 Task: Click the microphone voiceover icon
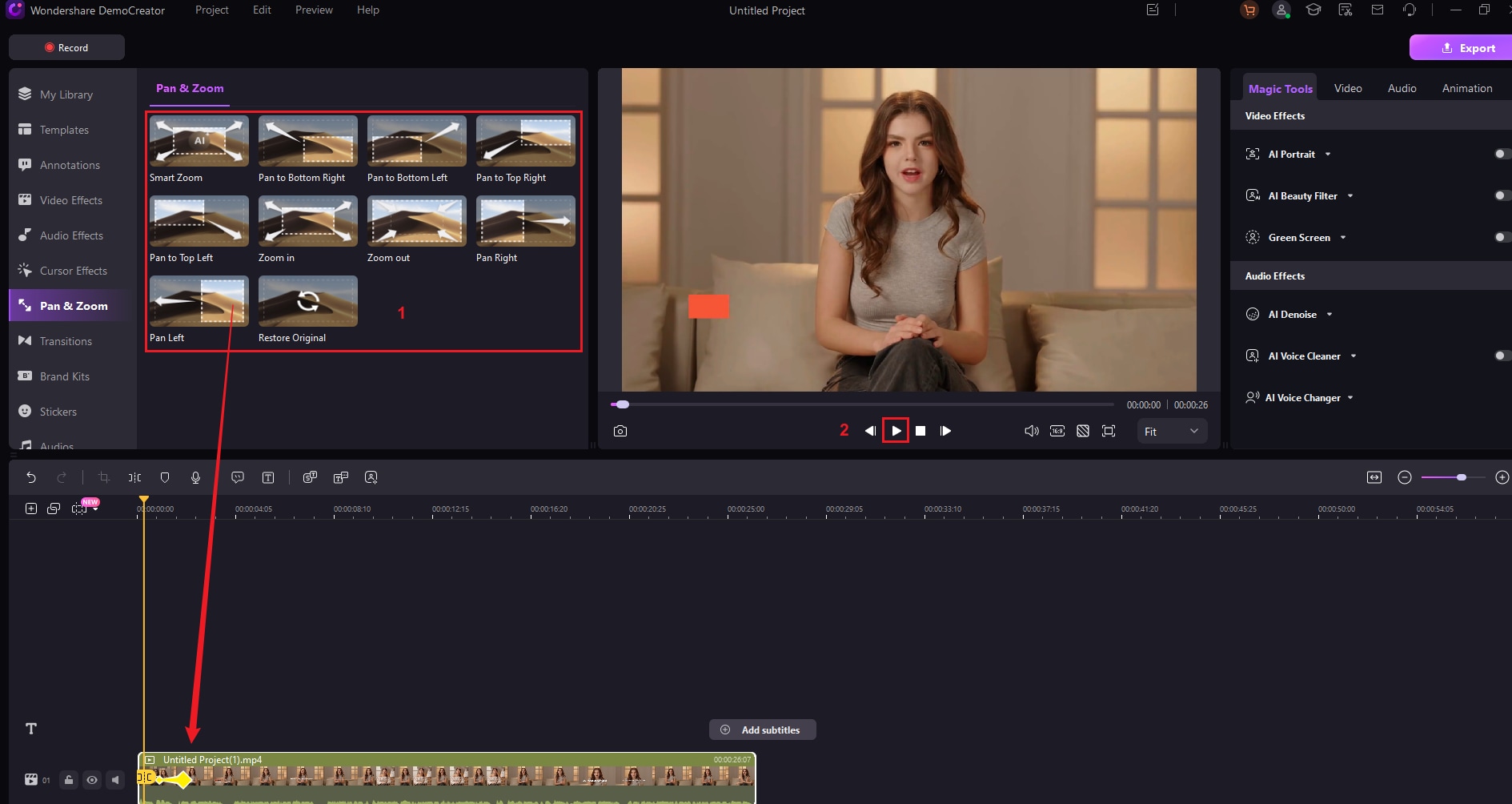(195, 477)
